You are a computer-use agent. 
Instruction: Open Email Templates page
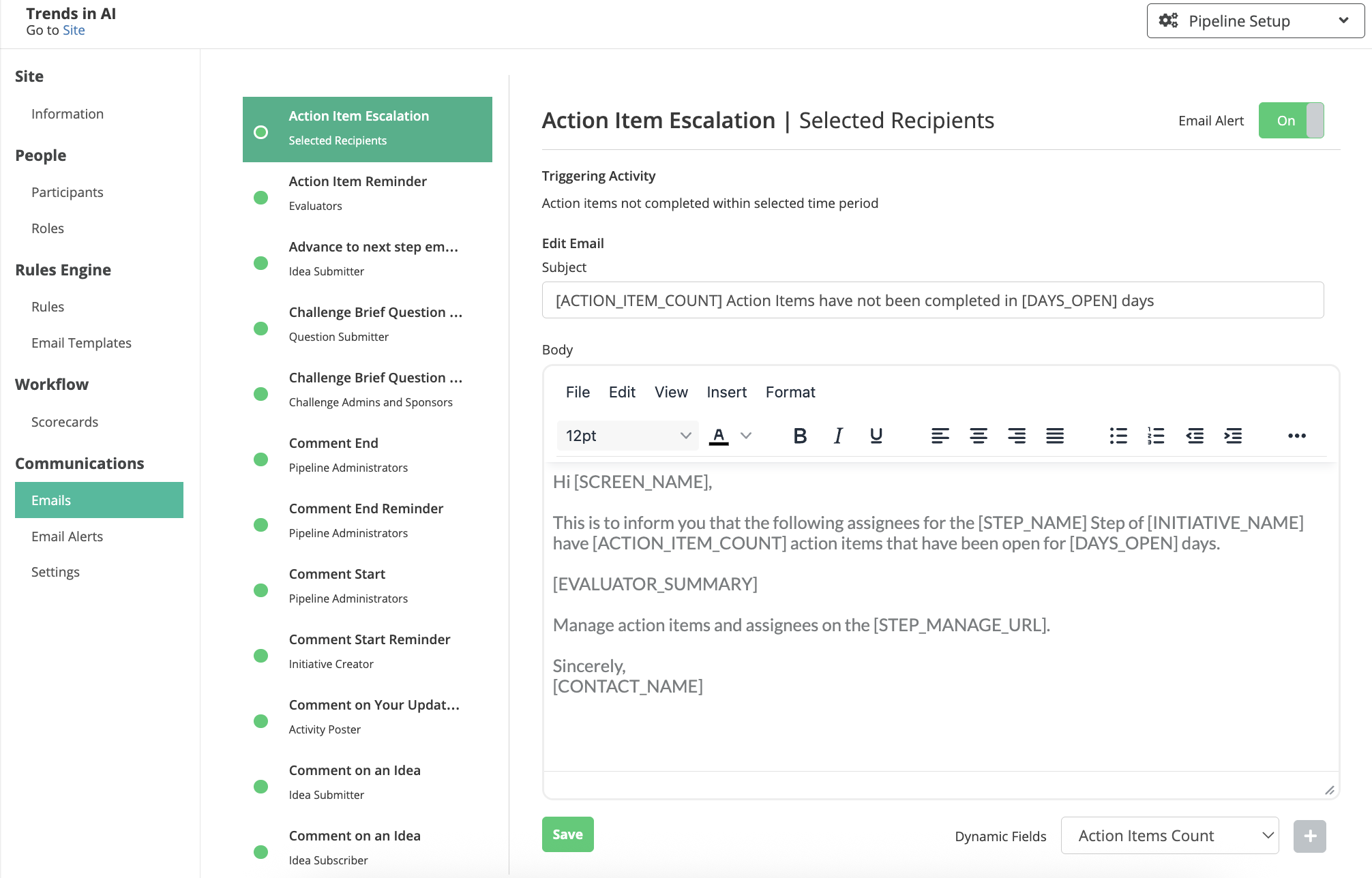pyautogui.click(x=81, y=343)
